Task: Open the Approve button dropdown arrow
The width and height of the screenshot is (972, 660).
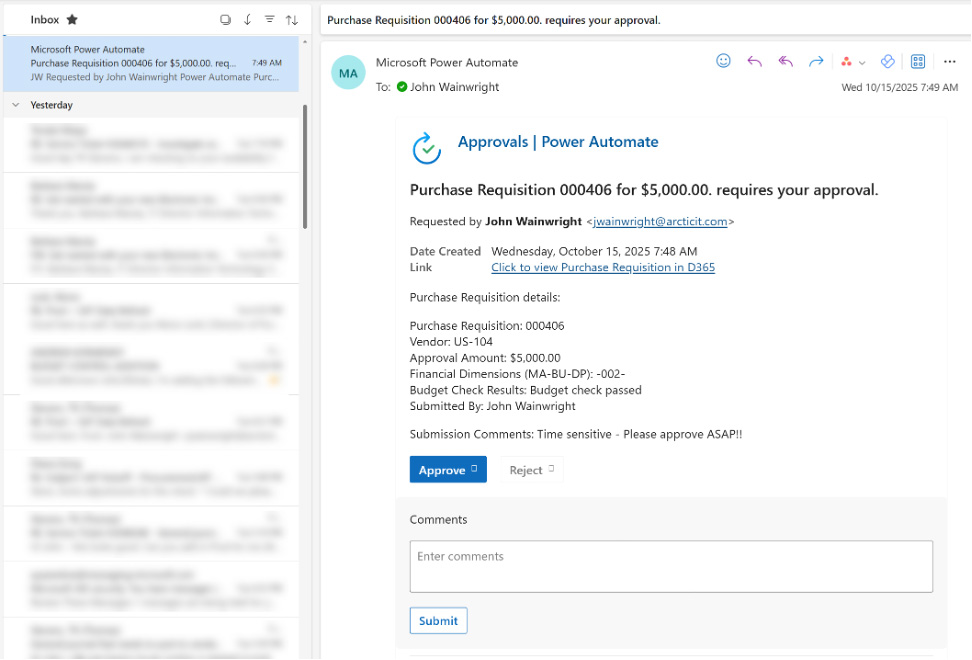Action: tap(474, 469)
